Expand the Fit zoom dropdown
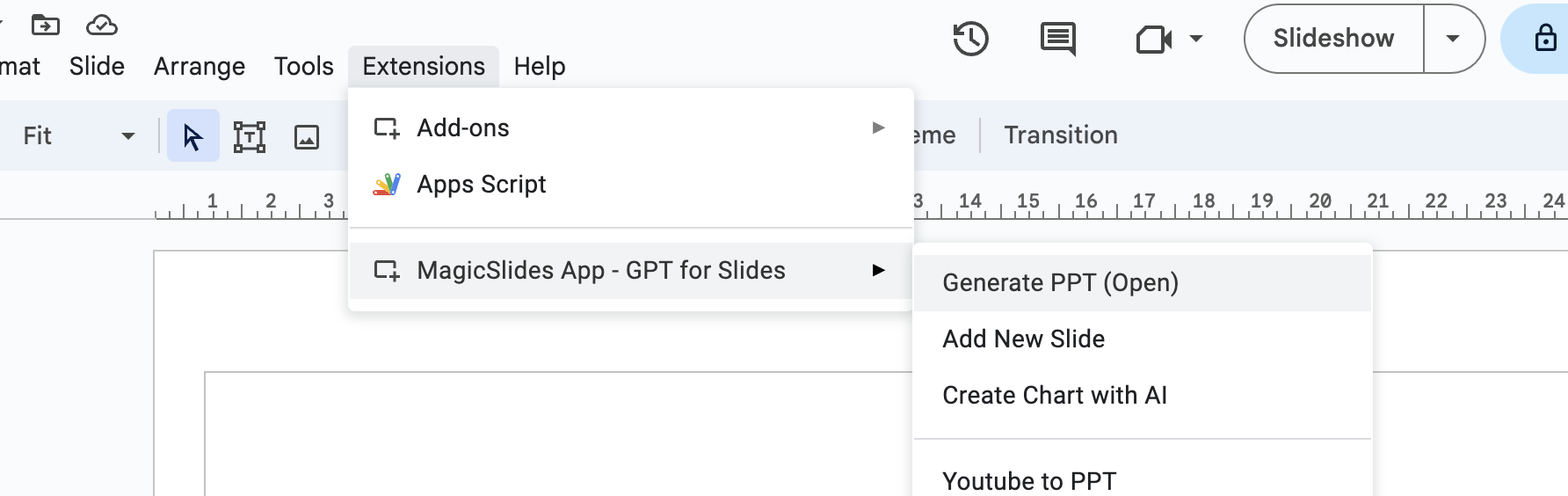This screenshot has width=1568, height=496. (127, 136)
